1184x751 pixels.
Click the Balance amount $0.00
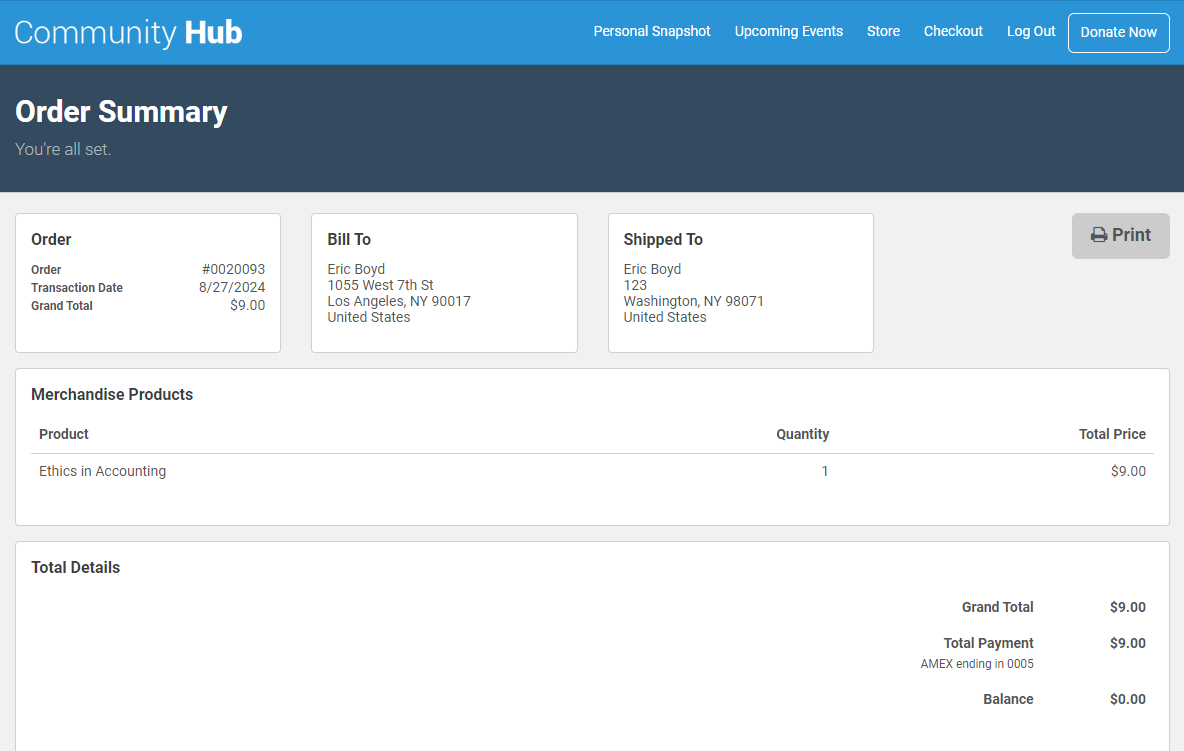tap(1127, 699)
